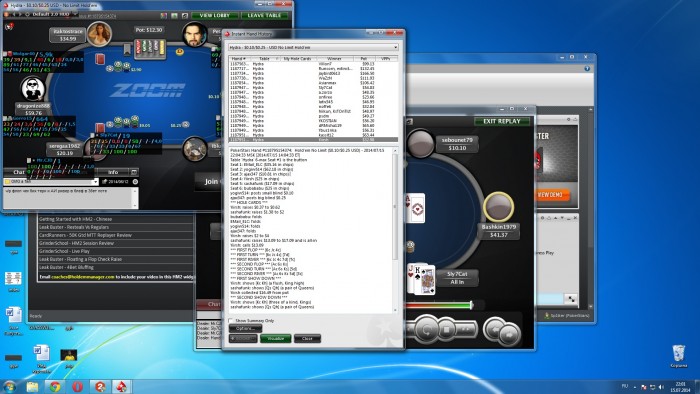
Task: Click itaknostrace player avatar at the table
Action: (99, 34)
